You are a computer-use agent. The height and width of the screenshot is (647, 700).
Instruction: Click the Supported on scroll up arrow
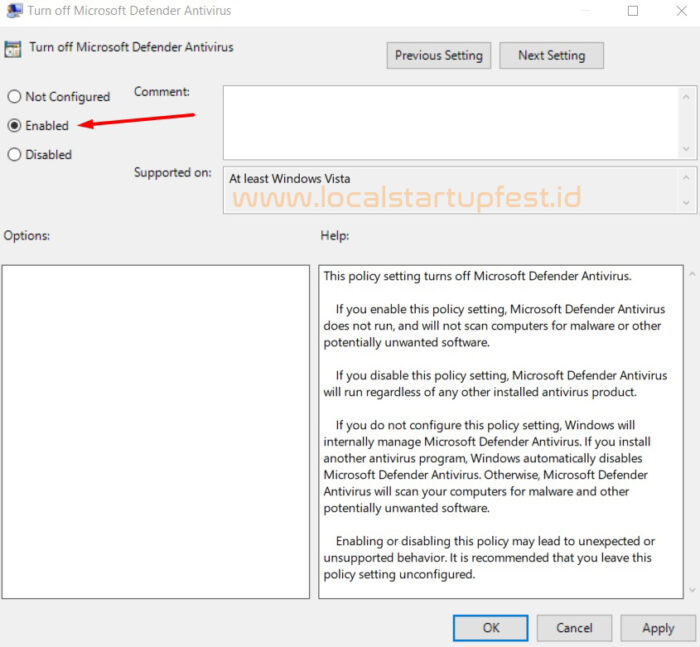point(686,178)
